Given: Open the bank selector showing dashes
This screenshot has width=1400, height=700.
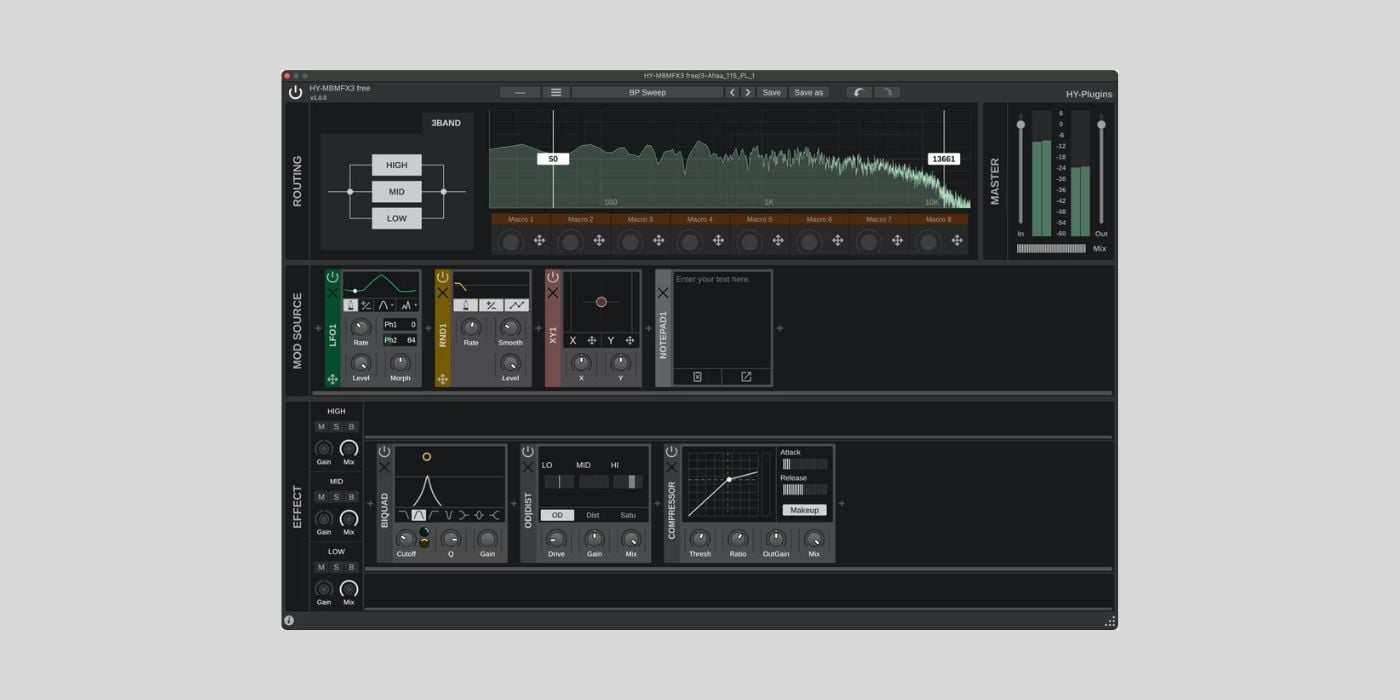Looking at the screenshot, I should click(x=520, y=92).
